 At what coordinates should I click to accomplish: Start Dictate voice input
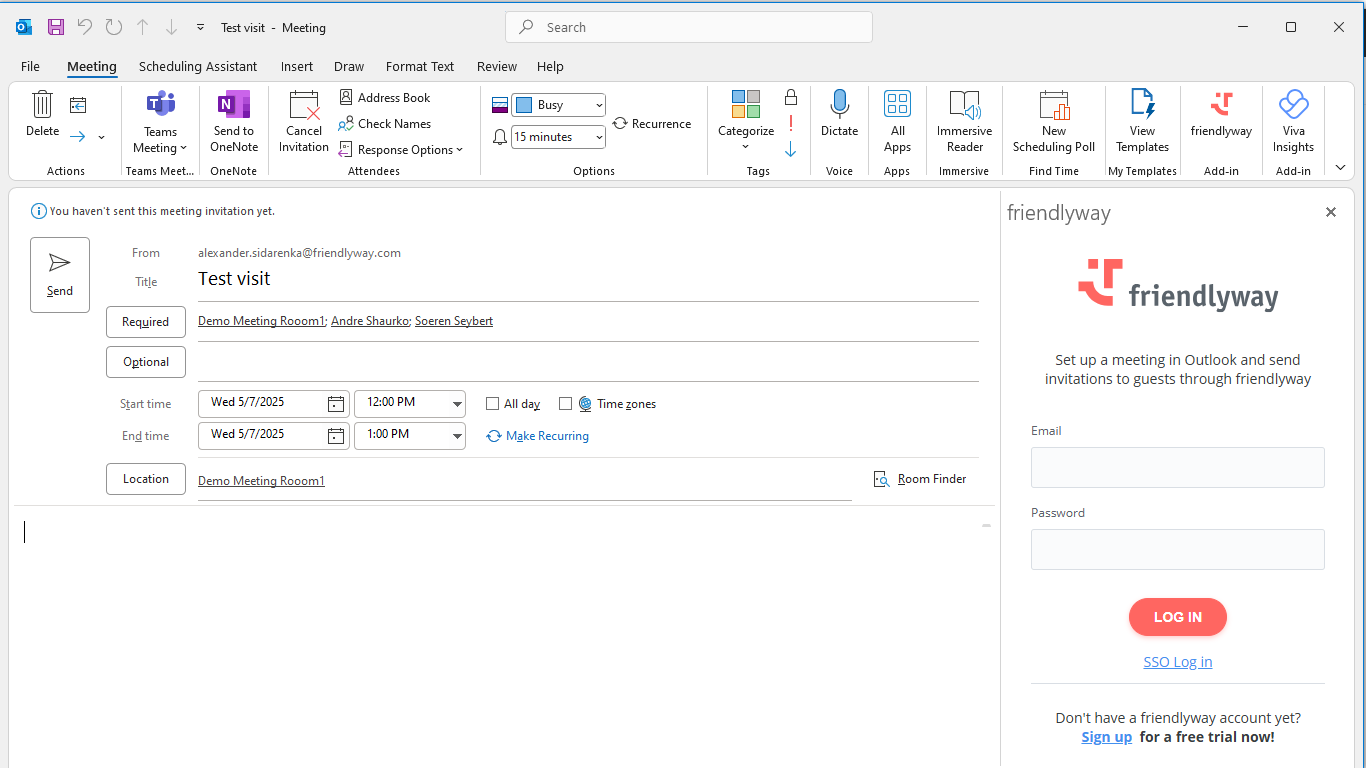(839, 113)
